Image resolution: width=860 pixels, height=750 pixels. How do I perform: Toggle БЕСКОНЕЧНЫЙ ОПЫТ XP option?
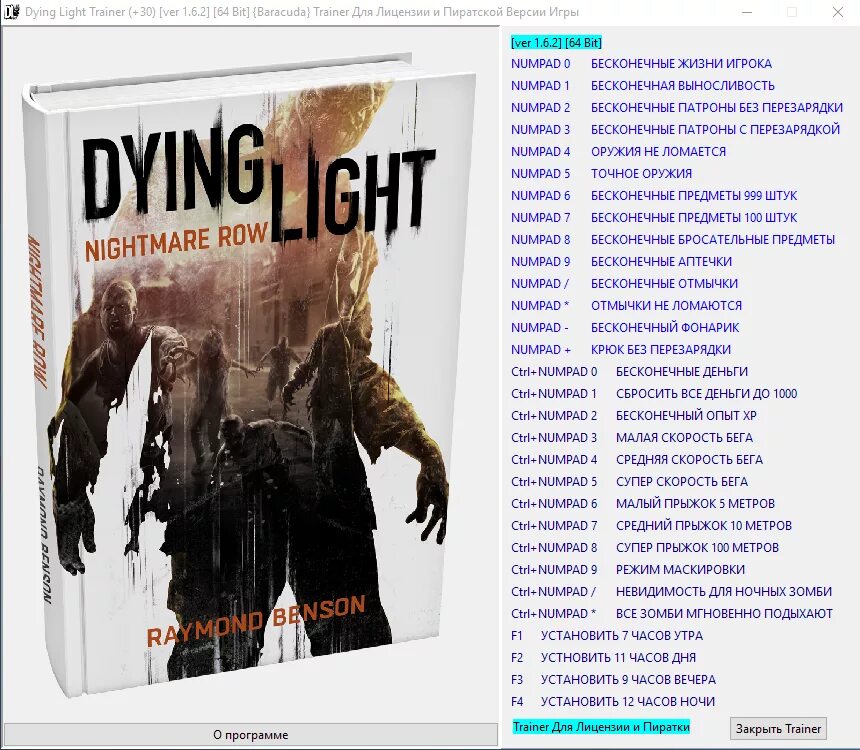(655, 415)
